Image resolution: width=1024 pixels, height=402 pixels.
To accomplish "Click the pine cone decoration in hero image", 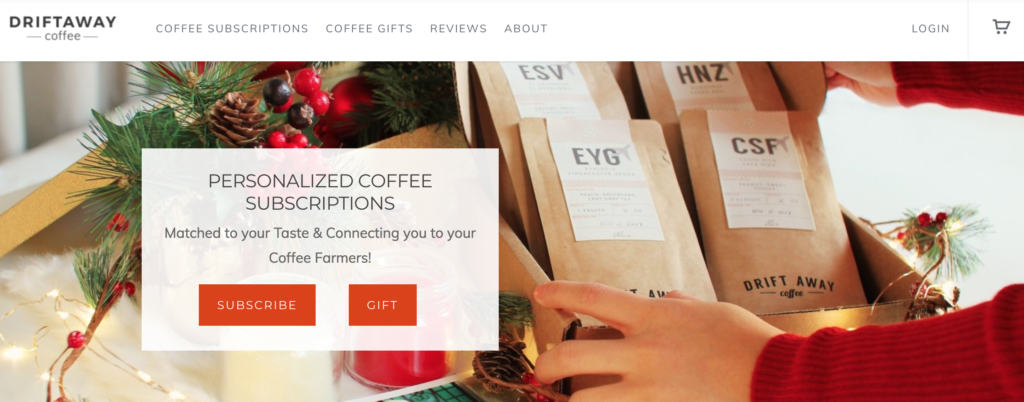I will [238, 119].
